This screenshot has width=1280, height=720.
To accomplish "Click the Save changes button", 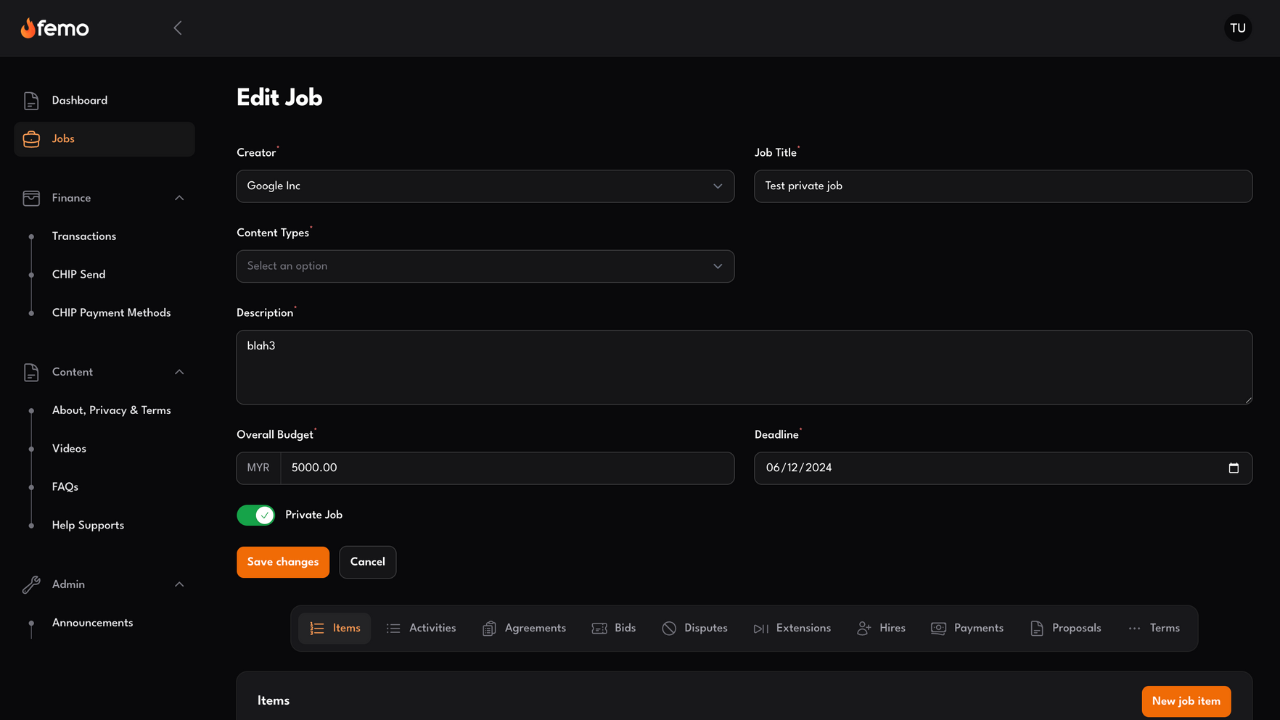I will click(283, 562).
